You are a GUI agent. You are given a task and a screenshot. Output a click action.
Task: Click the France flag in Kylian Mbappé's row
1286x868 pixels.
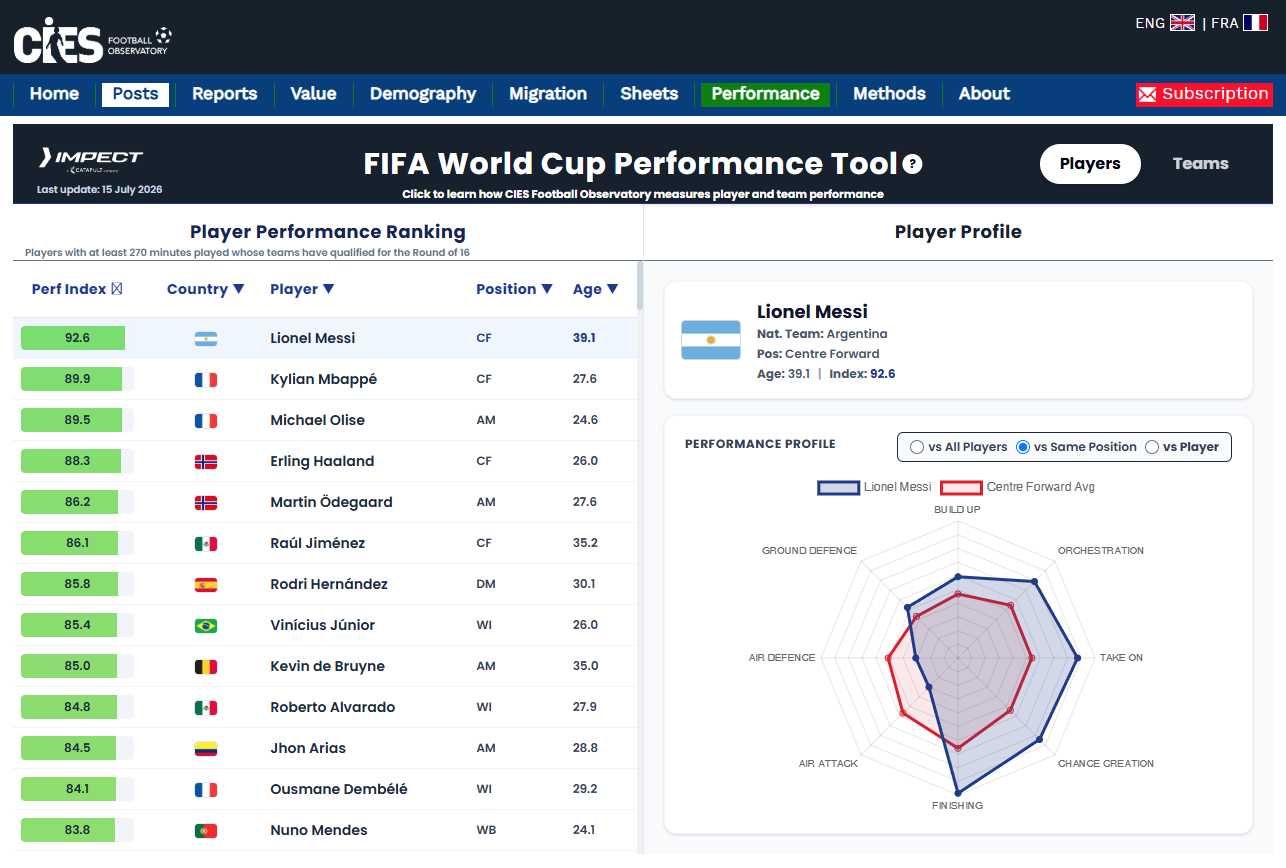pyautogui.click(x=206, y=380)
